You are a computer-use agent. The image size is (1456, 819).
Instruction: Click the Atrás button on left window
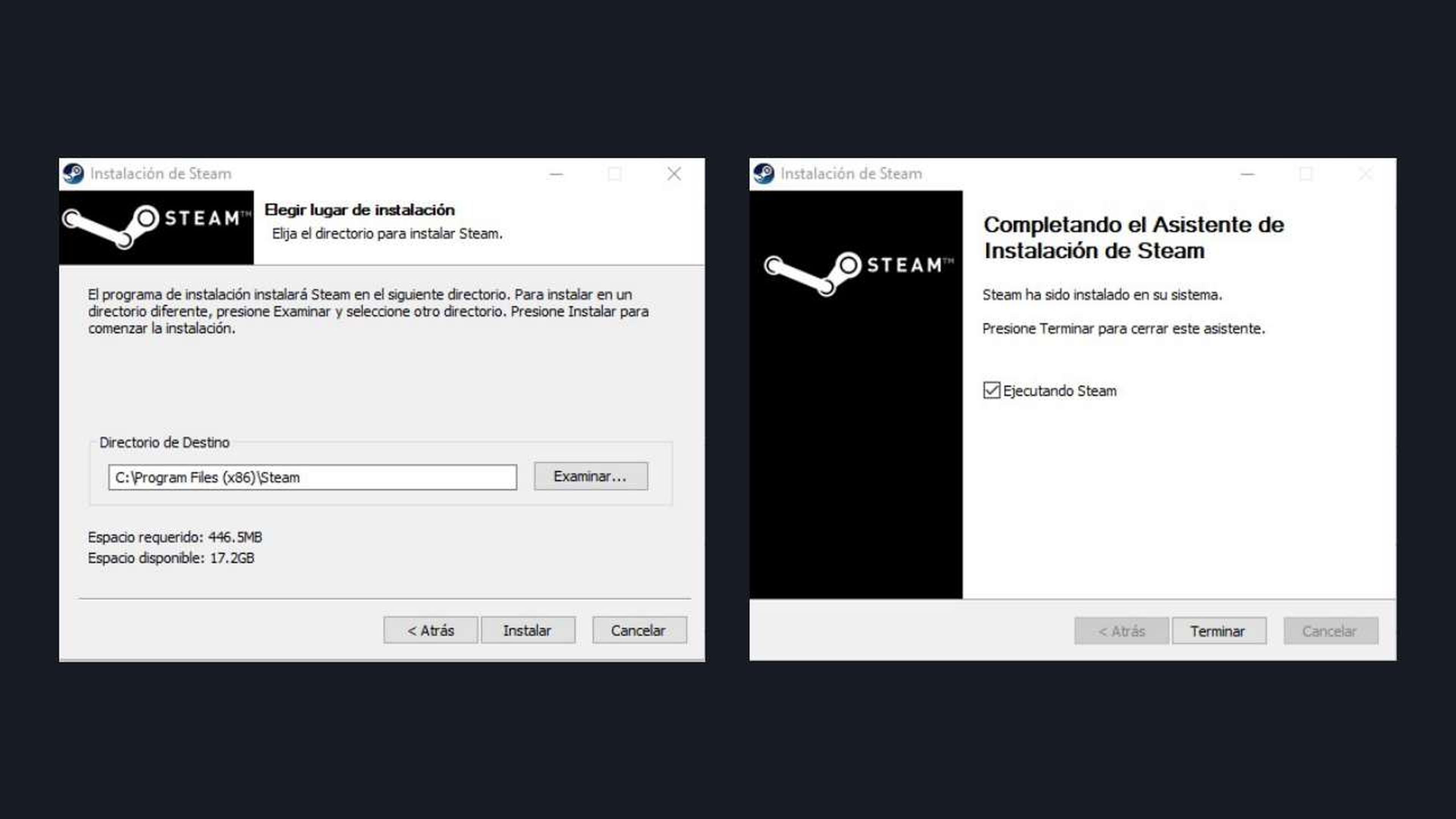[x=429, y=630]
